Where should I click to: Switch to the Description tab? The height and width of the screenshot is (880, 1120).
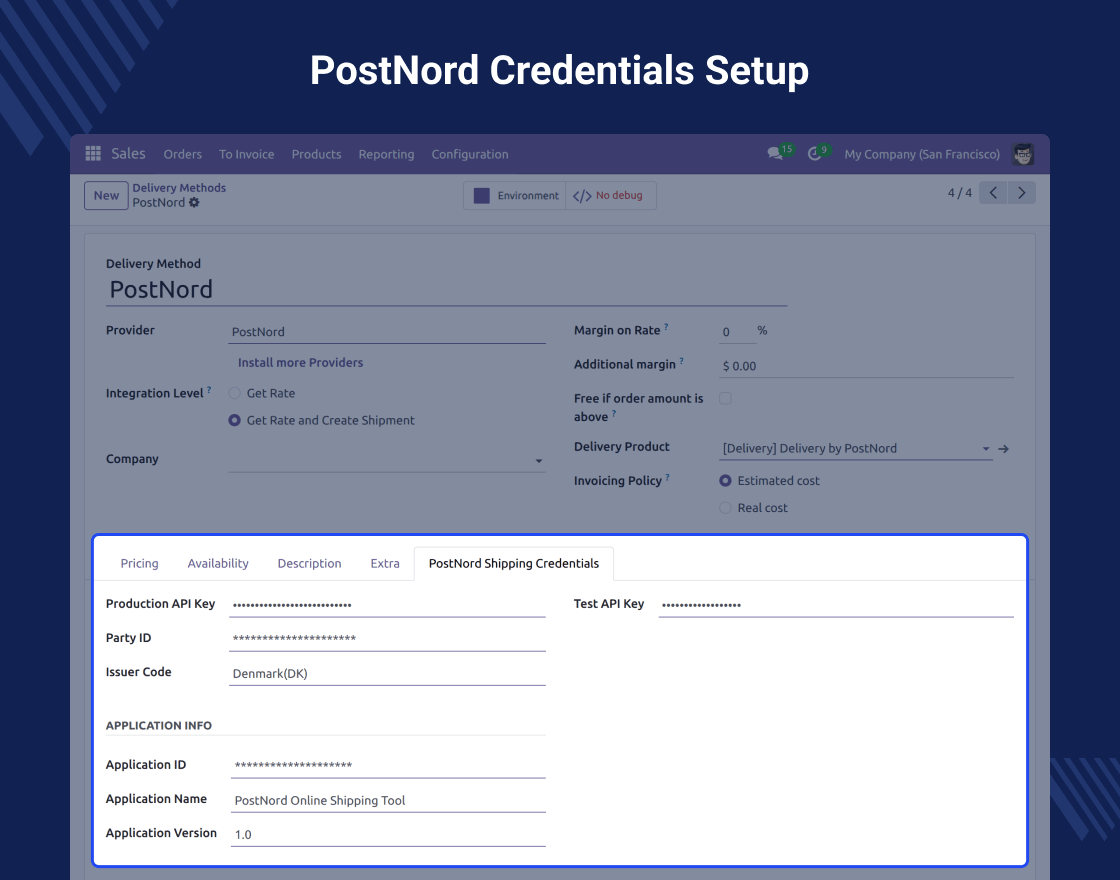(309, 564)
